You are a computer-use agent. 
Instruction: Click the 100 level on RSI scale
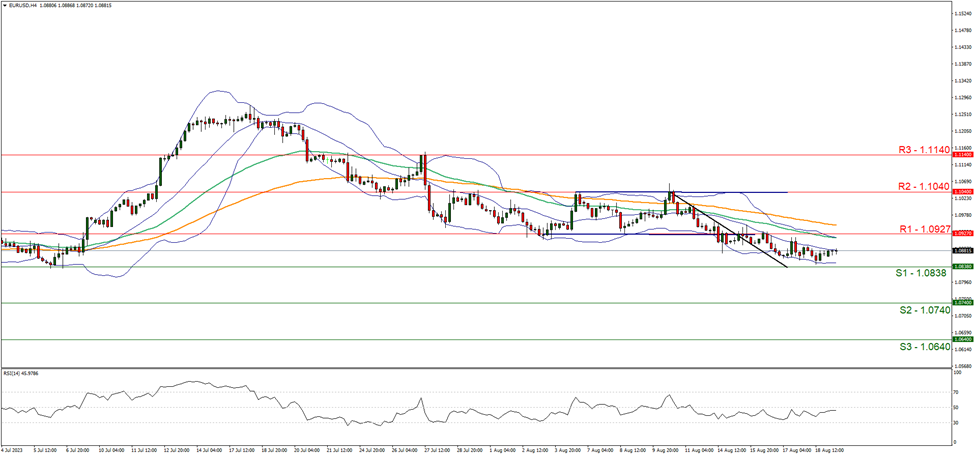957,371
